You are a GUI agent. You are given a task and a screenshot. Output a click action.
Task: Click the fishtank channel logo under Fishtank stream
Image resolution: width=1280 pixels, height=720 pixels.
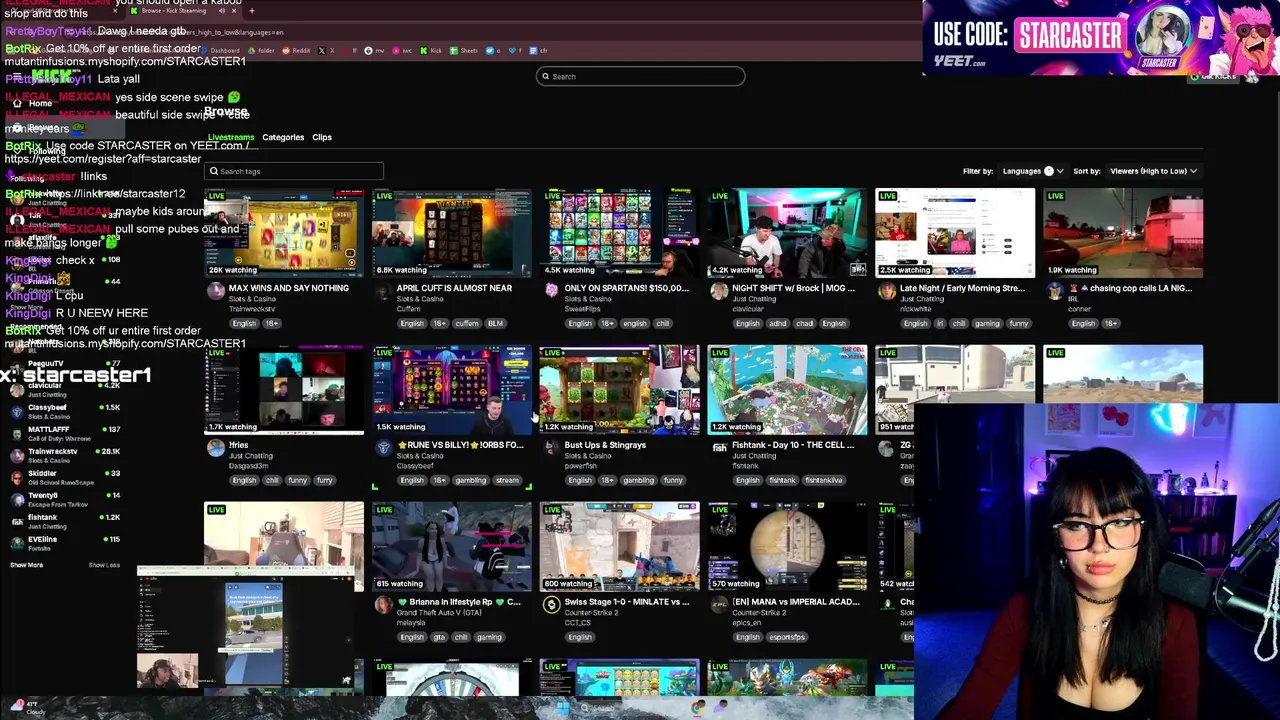tap(719, 448)
